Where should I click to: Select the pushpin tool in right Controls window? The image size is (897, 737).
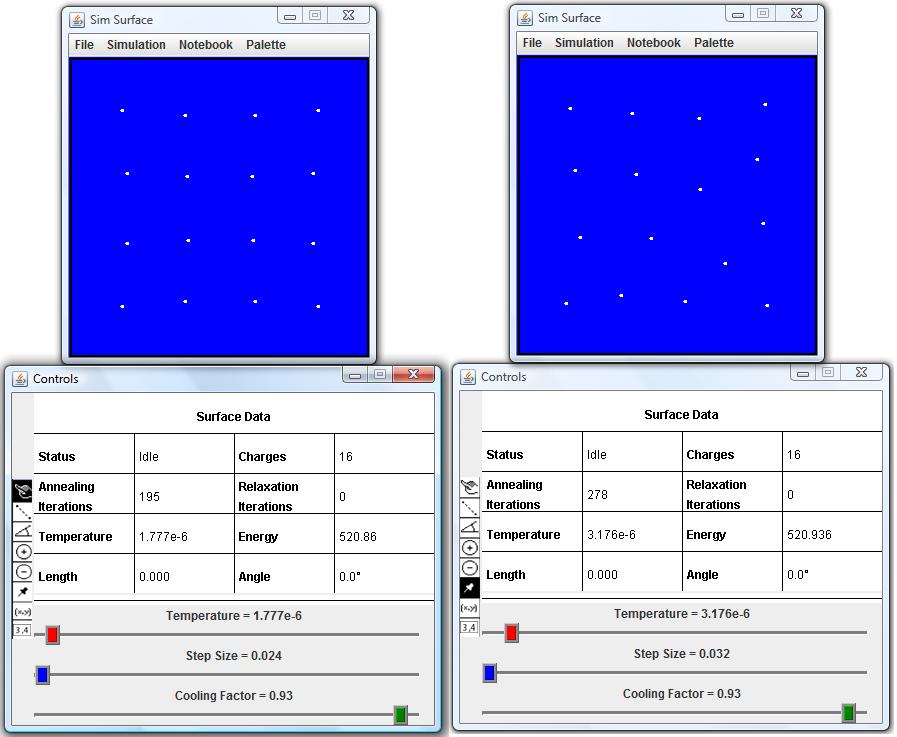pyautogui.click(x=469, y=588)
